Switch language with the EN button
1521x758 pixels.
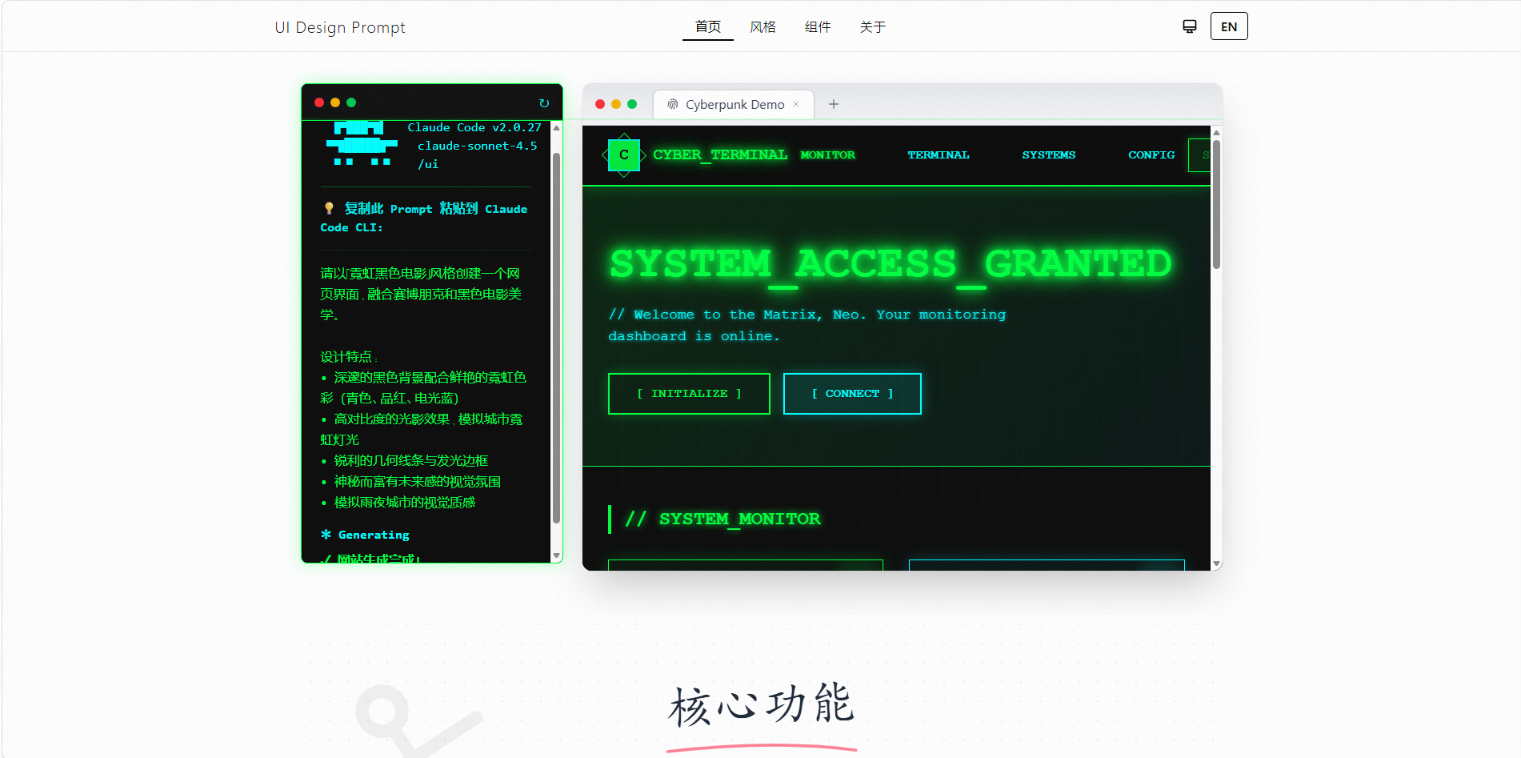pos(1229,26)
